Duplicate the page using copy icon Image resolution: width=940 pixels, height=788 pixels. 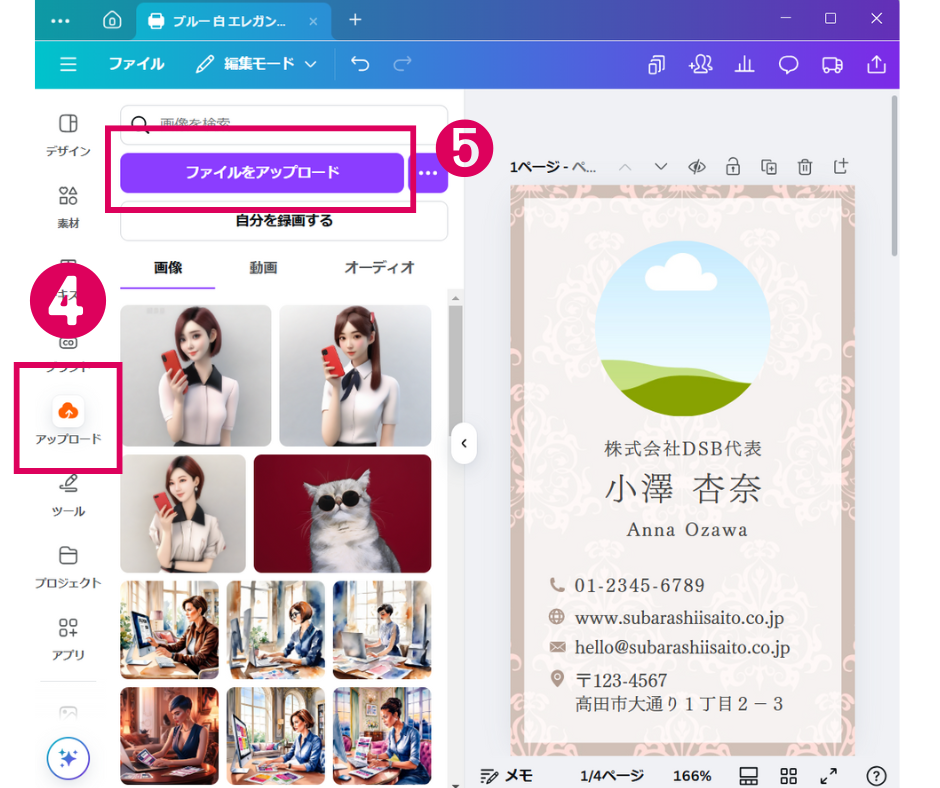(x=768, y=167)
